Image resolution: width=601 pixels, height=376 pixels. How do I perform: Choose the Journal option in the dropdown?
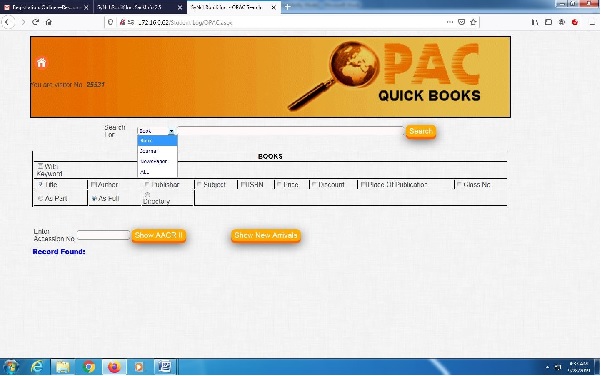tap(157, 151)
